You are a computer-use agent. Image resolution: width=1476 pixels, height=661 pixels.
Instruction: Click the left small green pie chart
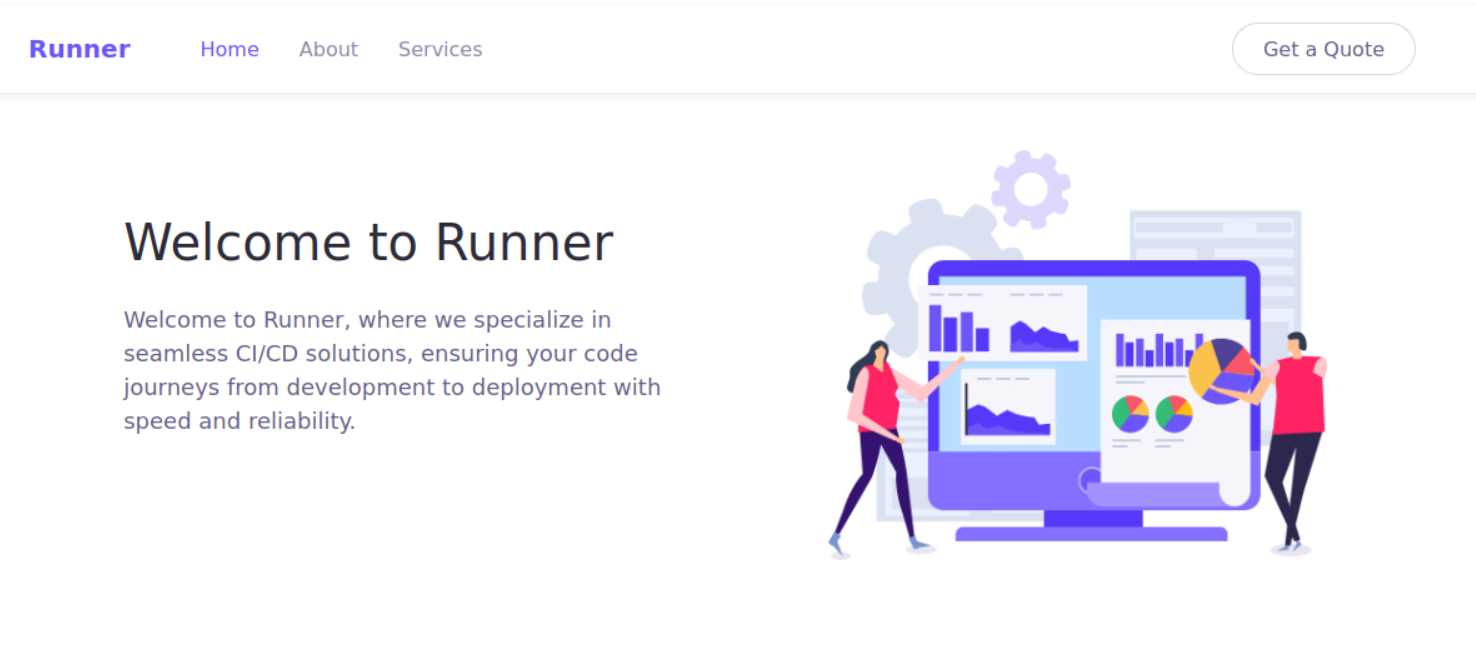pyautogui.click(x=1130, y=413)
